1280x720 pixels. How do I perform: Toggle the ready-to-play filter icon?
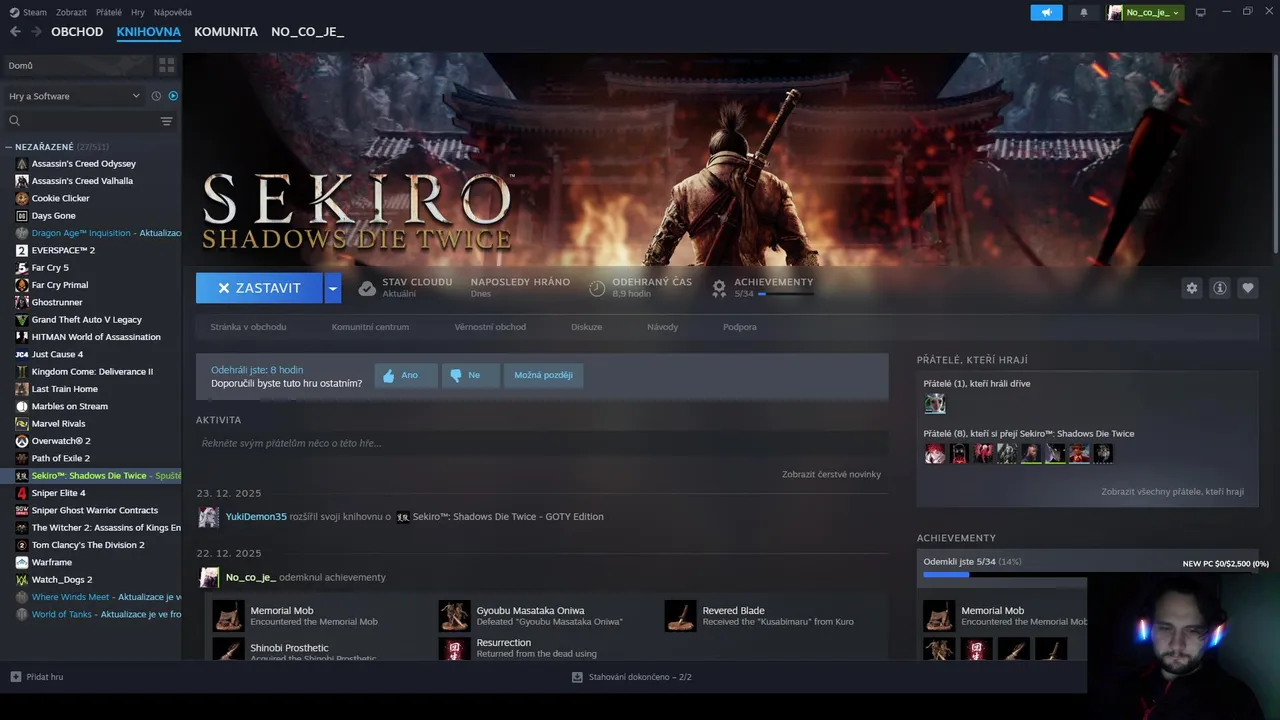coord(173,96)
